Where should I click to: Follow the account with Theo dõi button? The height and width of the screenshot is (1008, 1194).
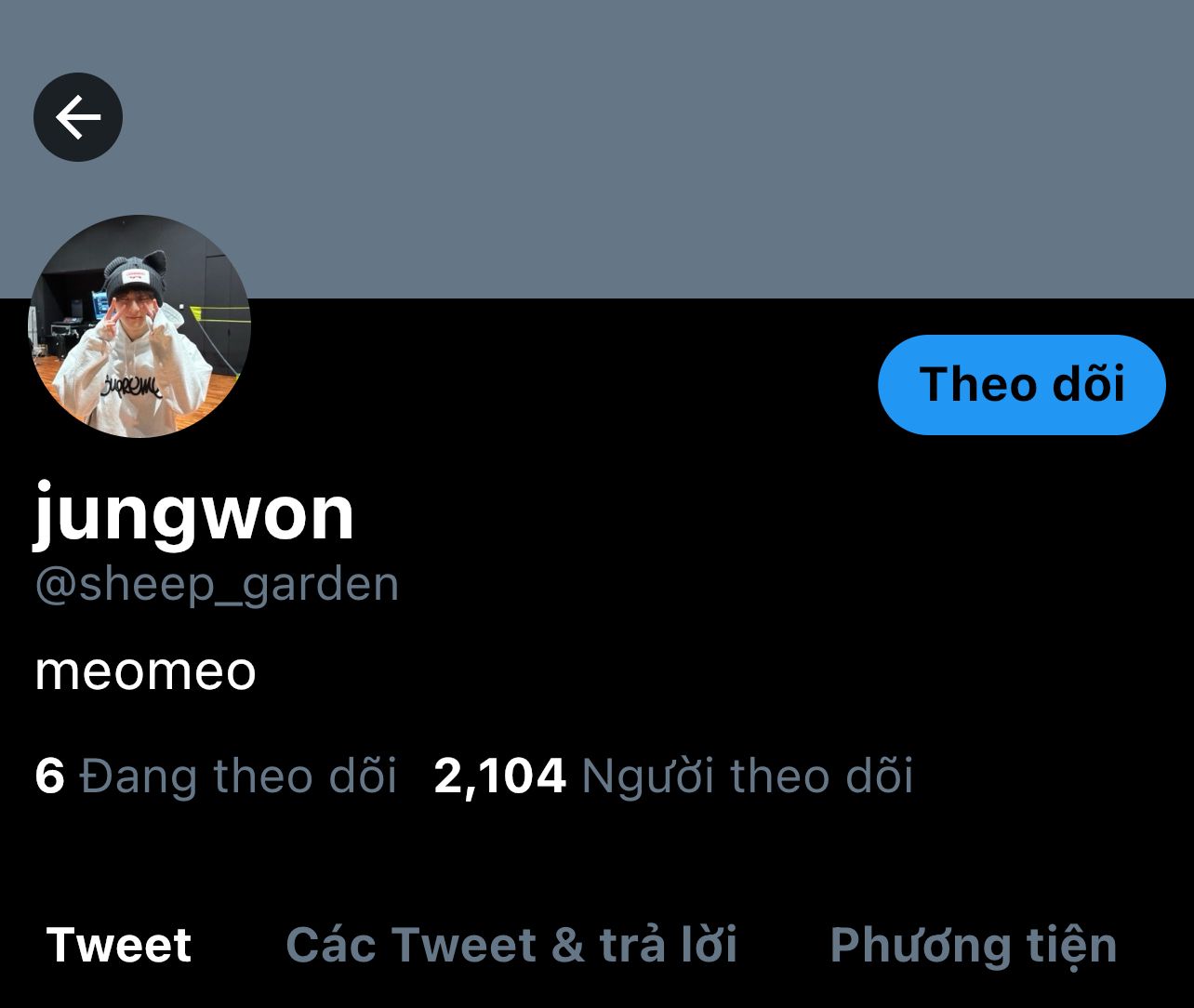pyautogui.click(x=1021, y=385)
